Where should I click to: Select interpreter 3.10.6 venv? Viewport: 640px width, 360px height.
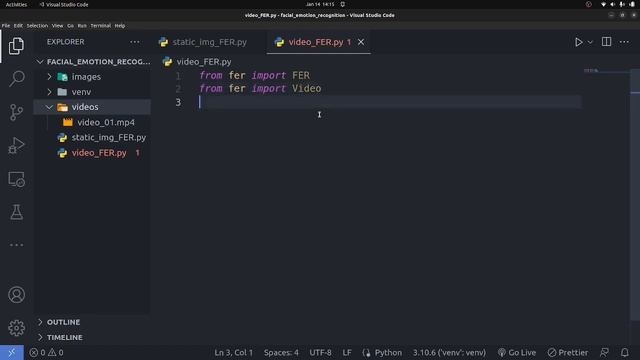pos(449,352)
